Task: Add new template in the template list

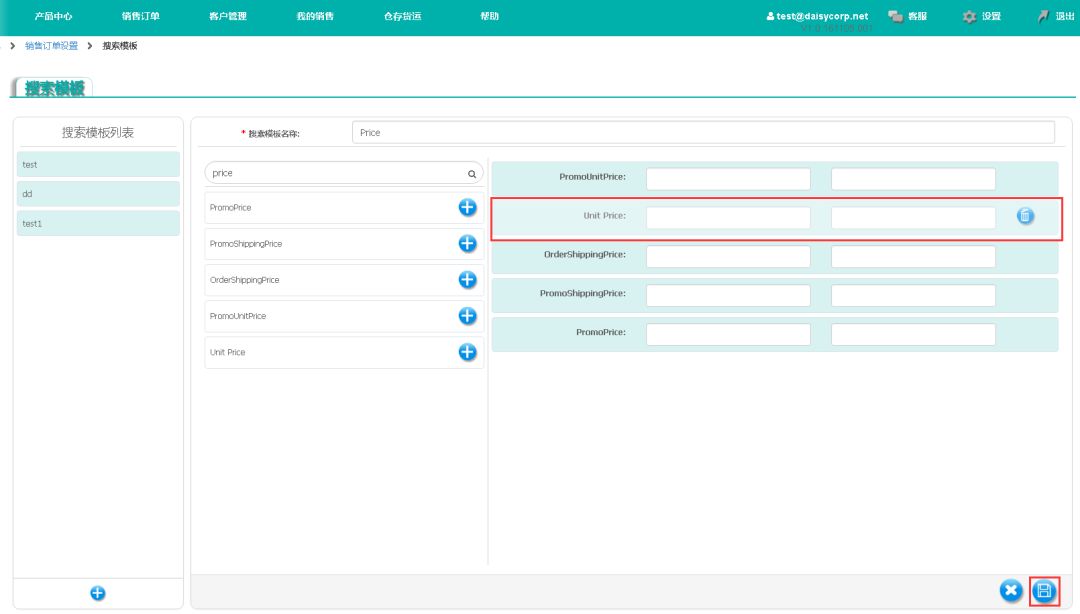Action: pyautogui.click(x=98, y=593)
